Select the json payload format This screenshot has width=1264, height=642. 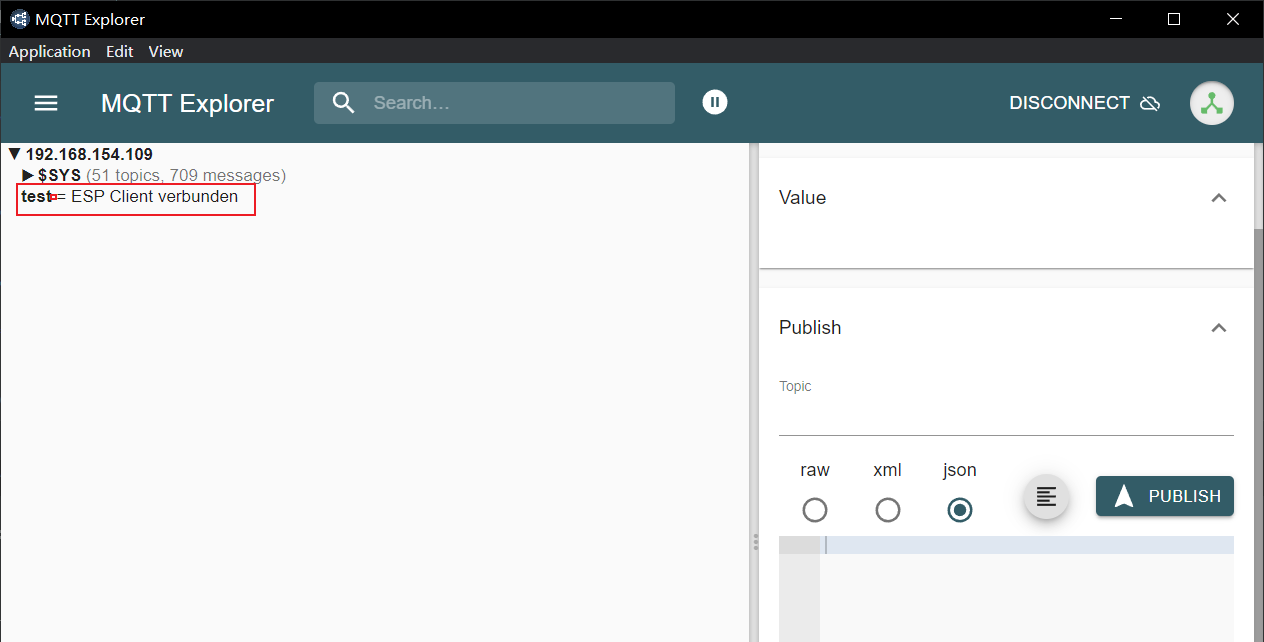[959, 510]
